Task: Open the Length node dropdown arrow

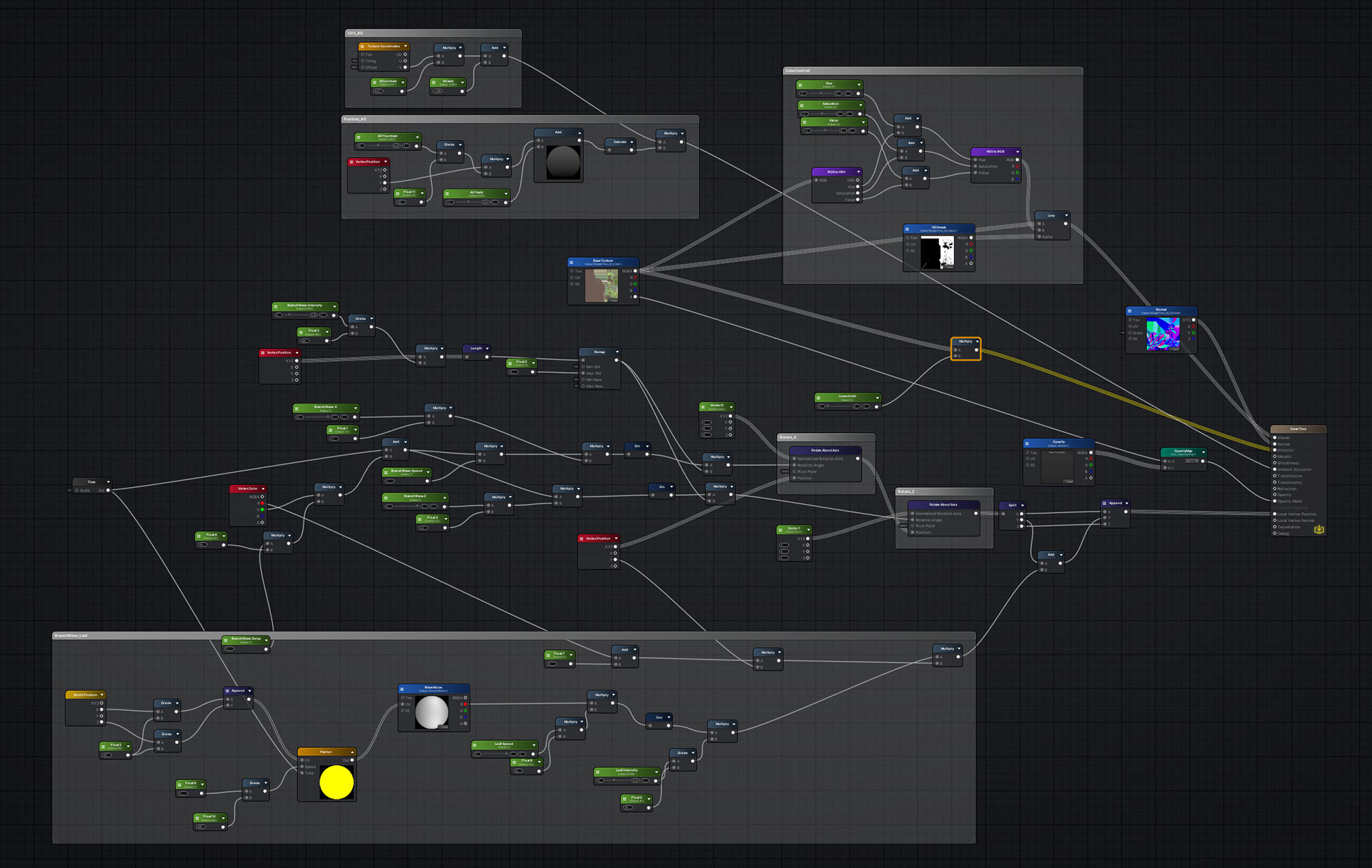Action: pyautogui.click(x=487, y=349)
